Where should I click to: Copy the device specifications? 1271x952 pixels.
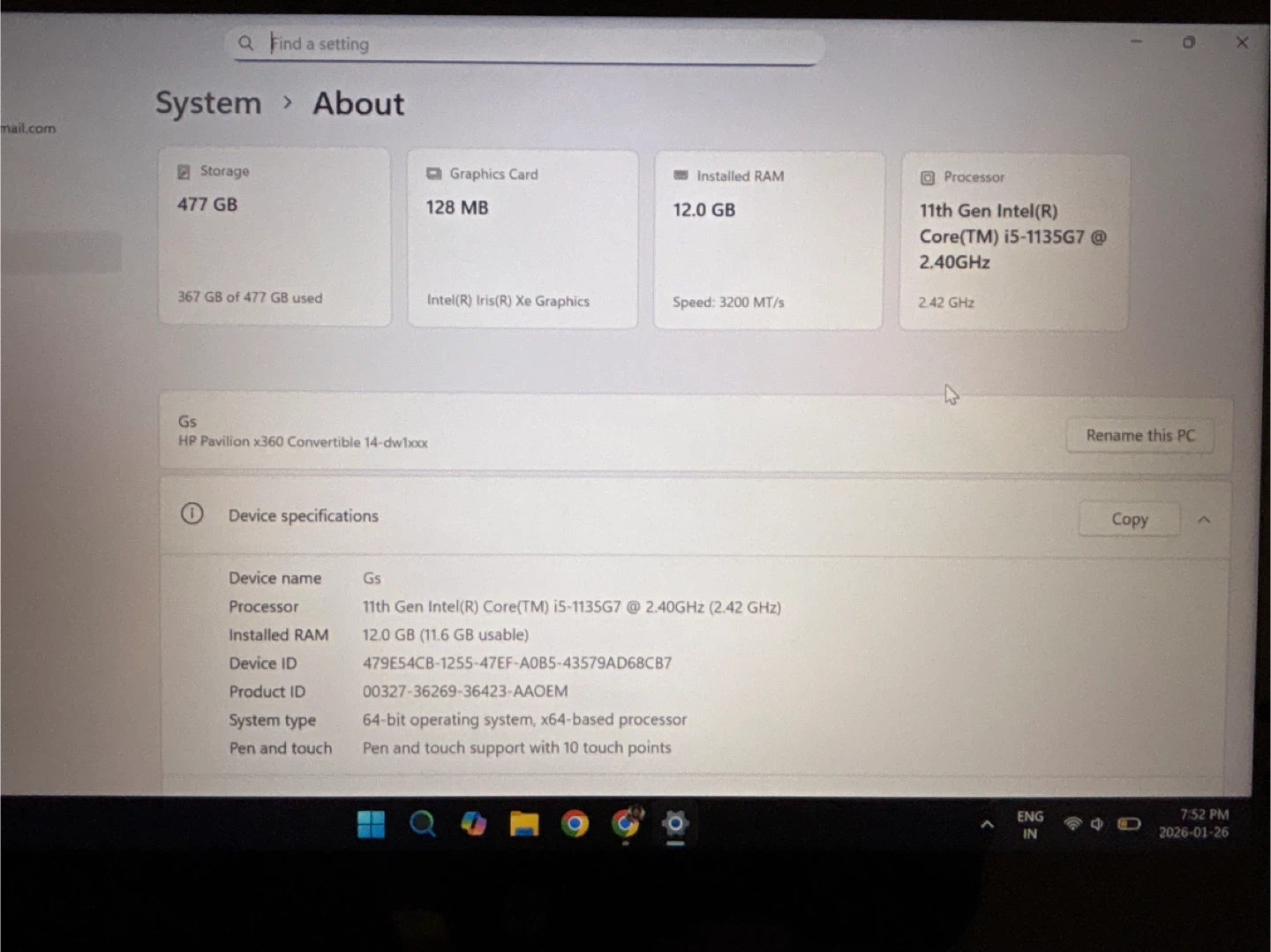click(1129, 520)
